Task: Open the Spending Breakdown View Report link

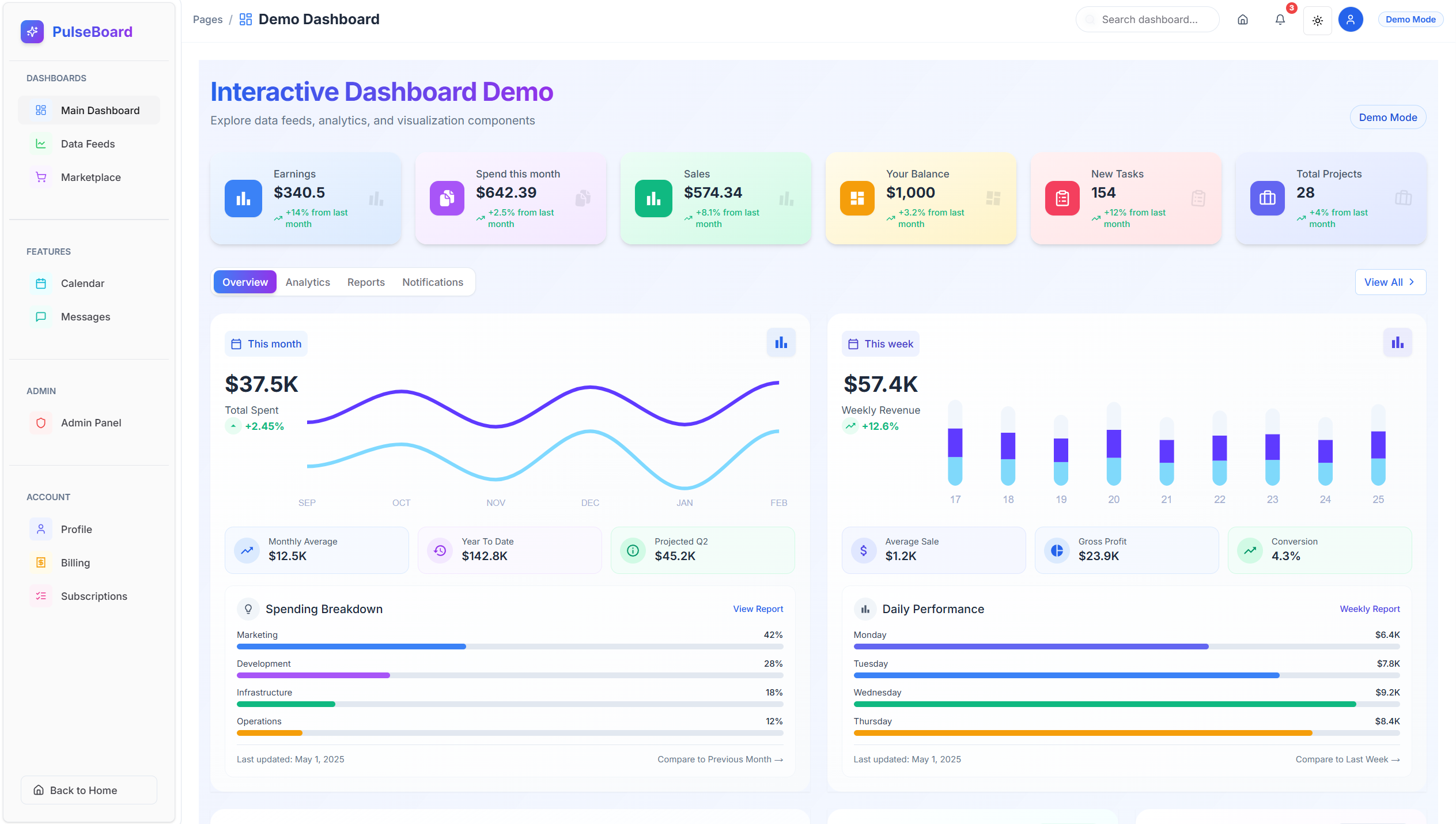Action: click(x=758, y=608)
